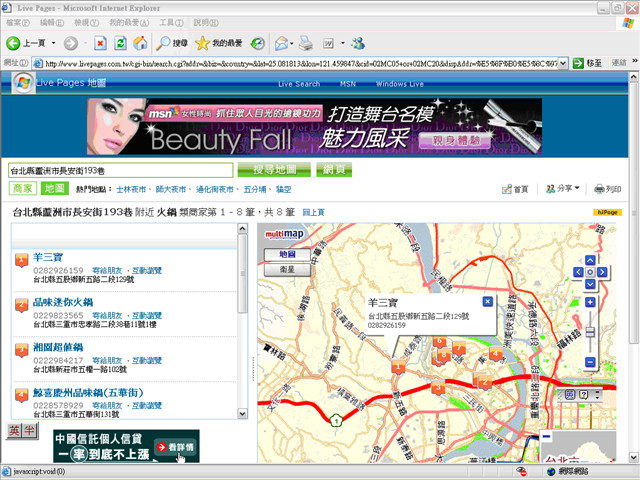The image size is (640, 480).
Task: Close the 羊三寶 map info popup
Action: [487, 301]
